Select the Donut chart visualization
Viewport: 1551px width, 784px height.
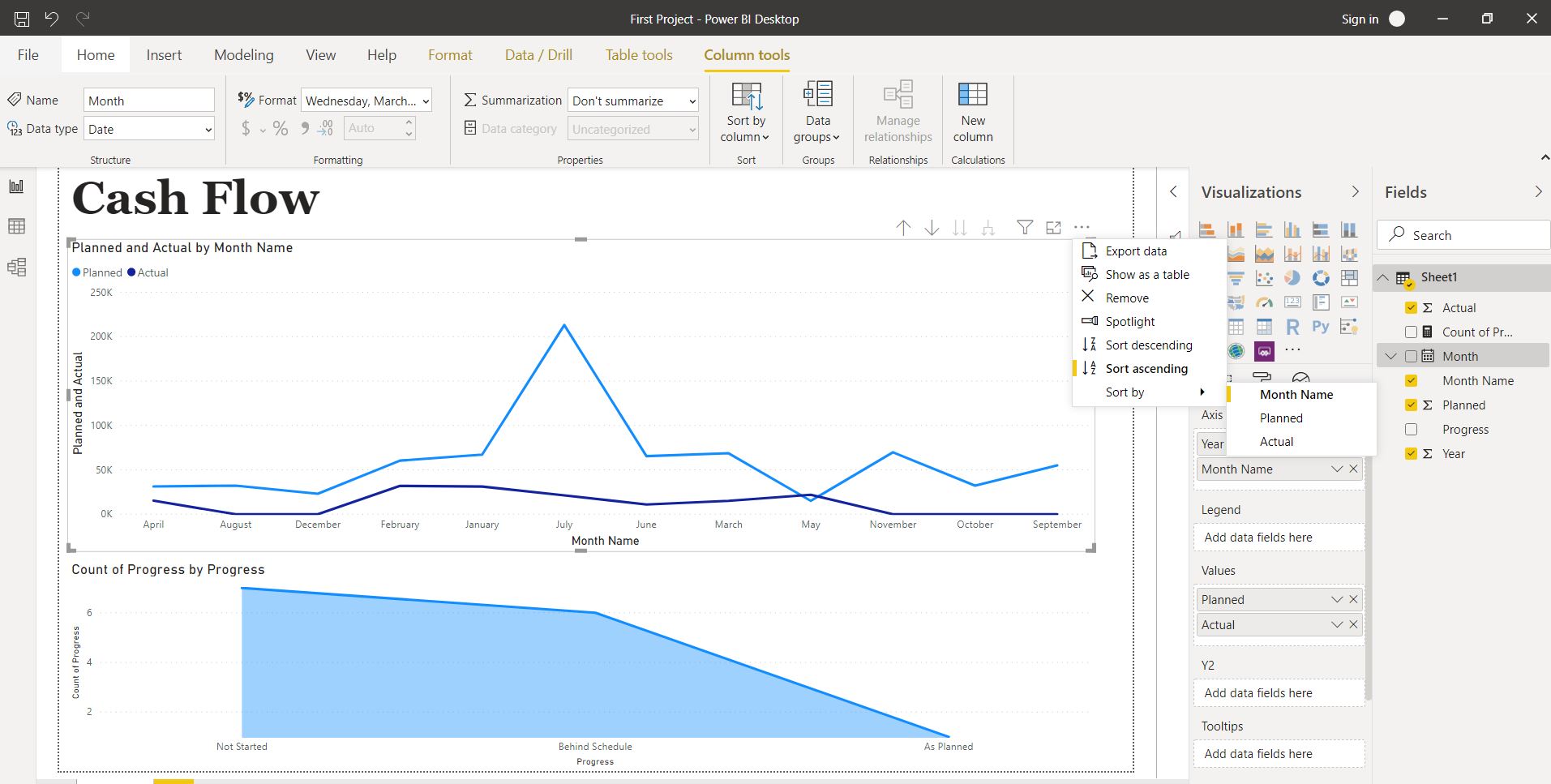(x=1321, y=278)
